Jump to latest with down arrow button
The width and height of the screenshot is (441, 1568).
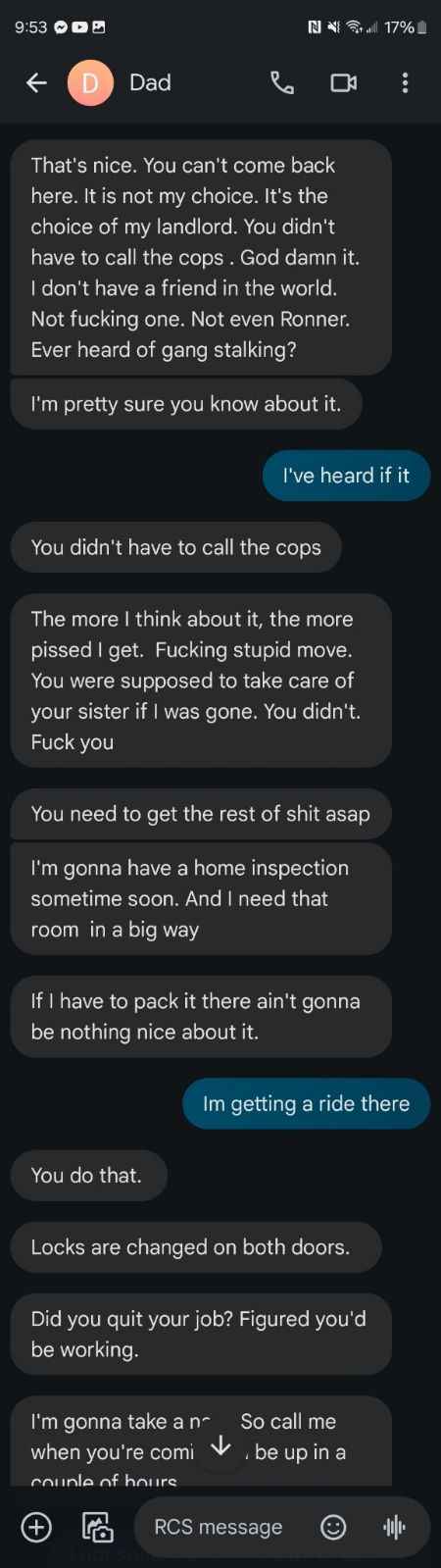click(x=220, y=1445)
